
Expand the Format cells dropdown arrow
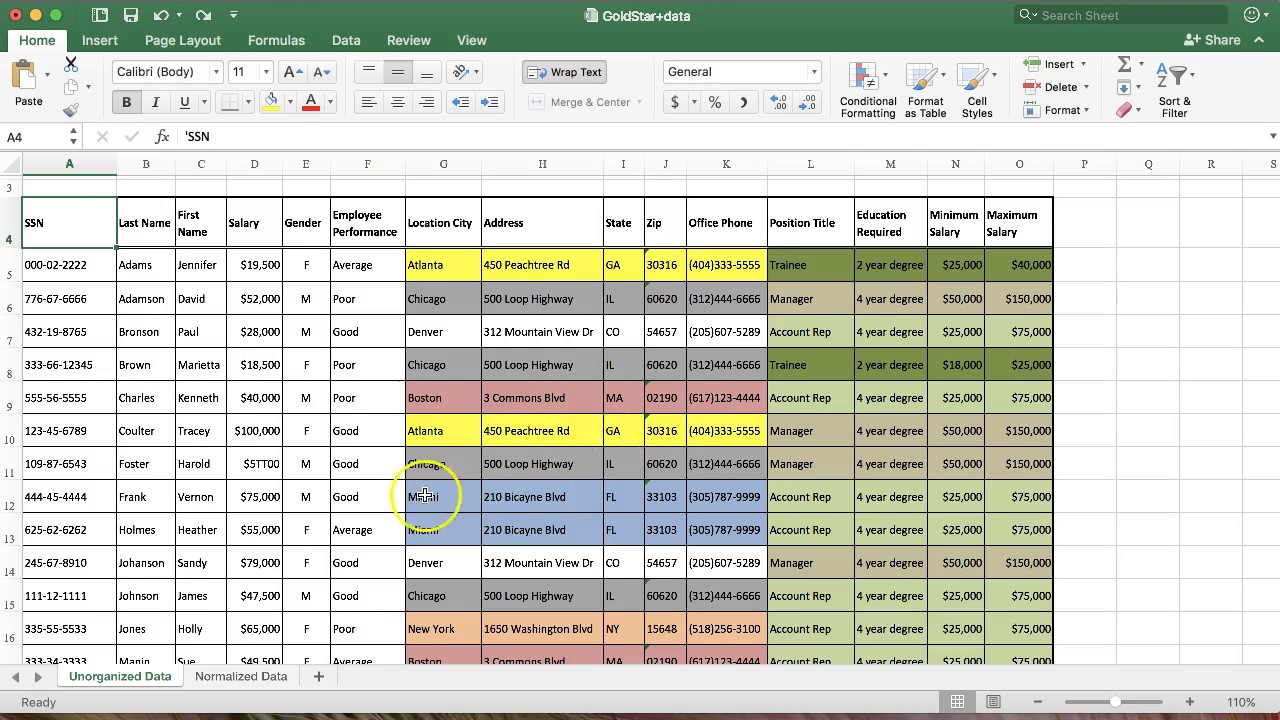(1086, 110)
